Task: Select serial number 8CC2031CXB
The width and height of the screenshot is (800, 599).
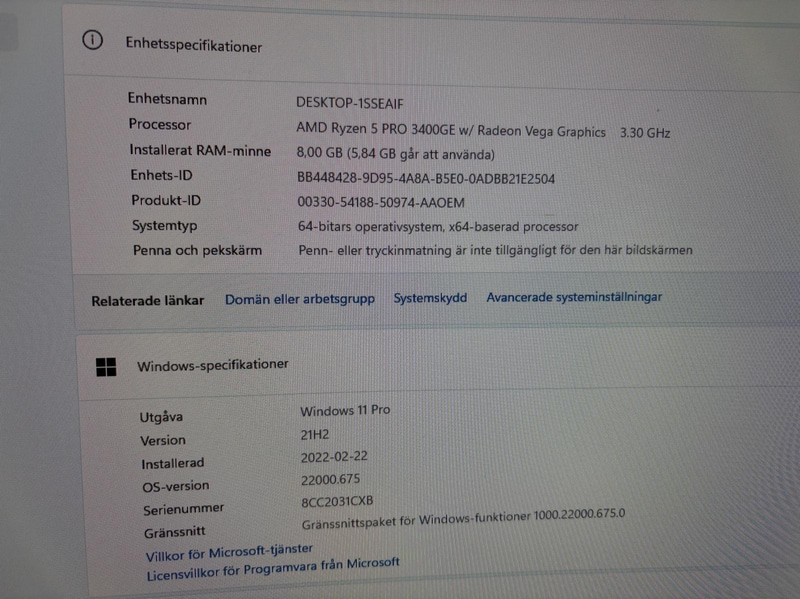Action: 337,502
